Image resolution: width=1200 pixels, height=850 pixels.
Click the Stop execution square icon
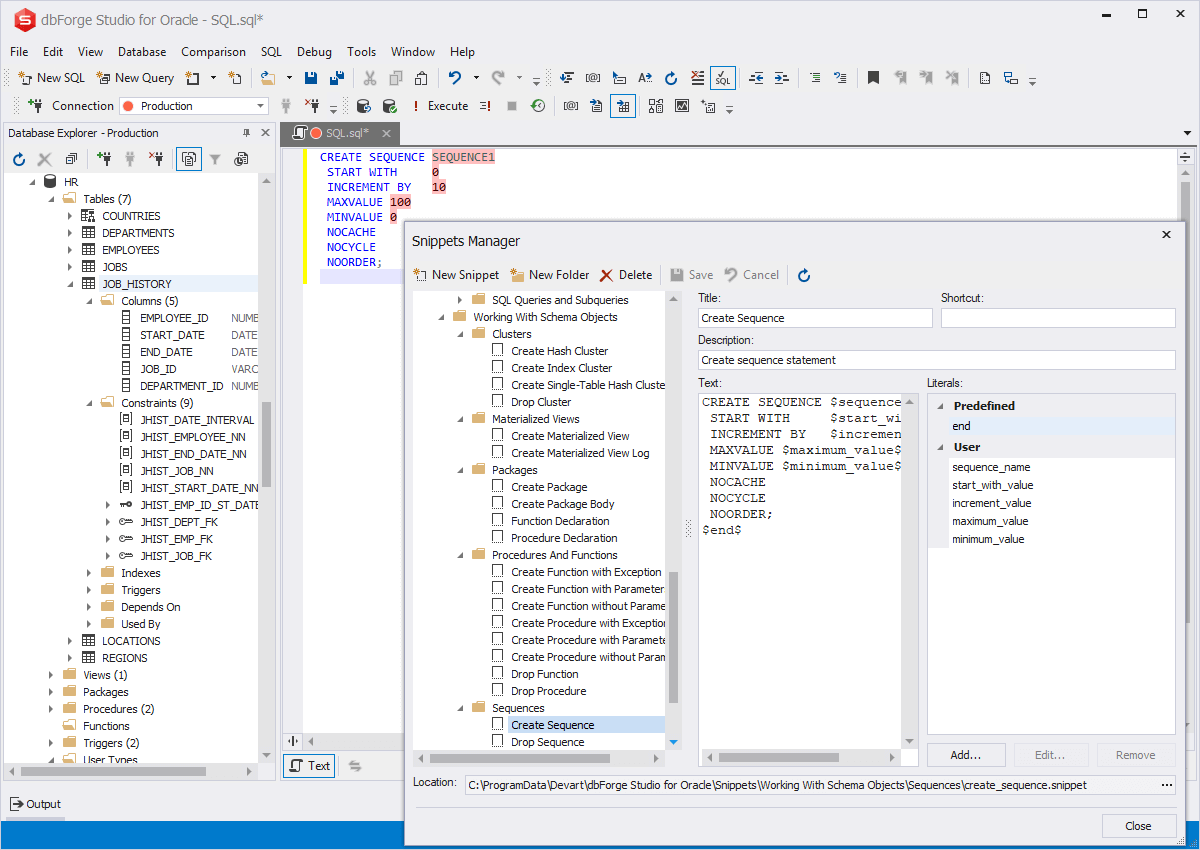[x=512, y=106]
